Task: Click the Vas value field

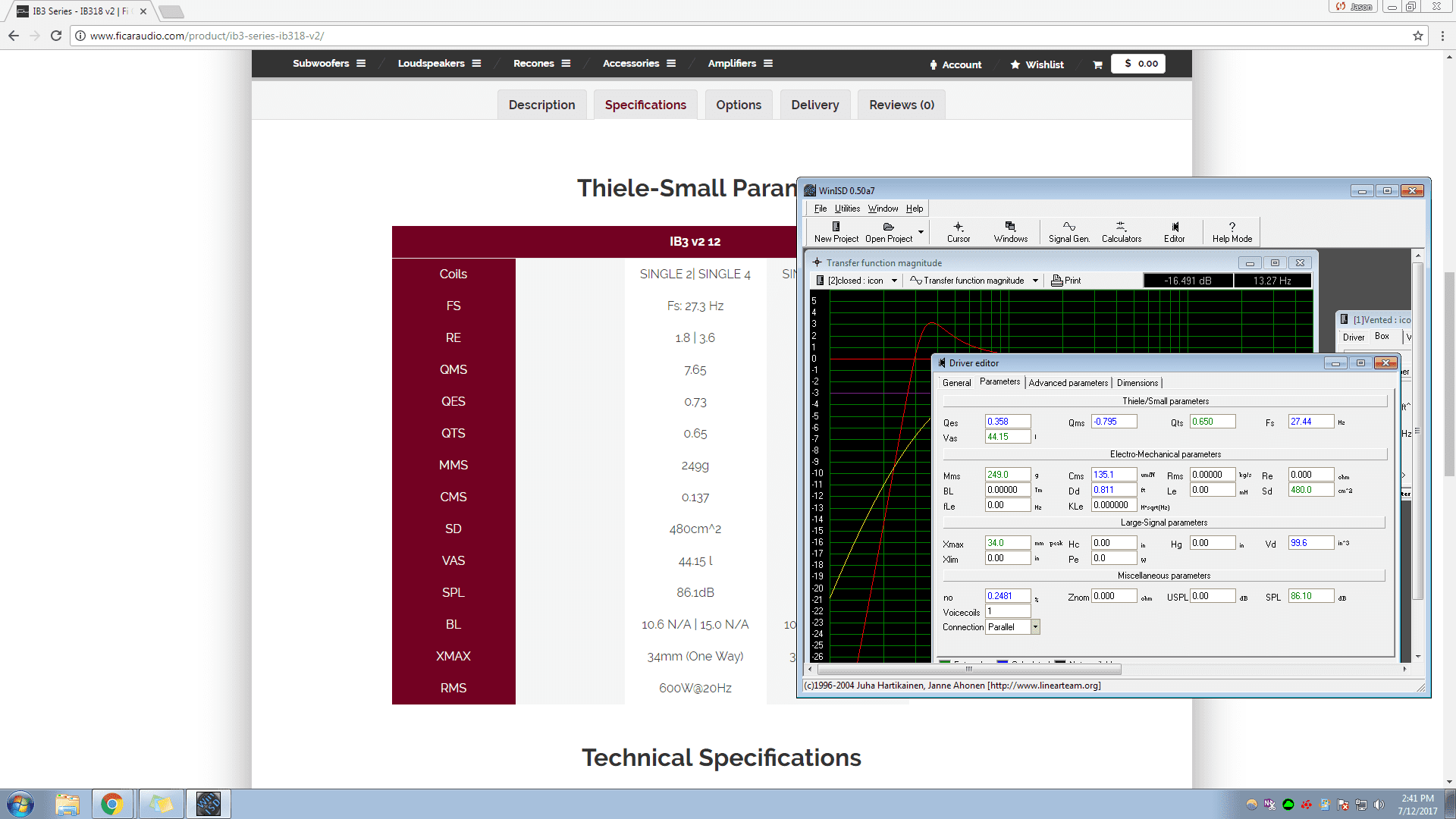Action: pos(1008,437)
